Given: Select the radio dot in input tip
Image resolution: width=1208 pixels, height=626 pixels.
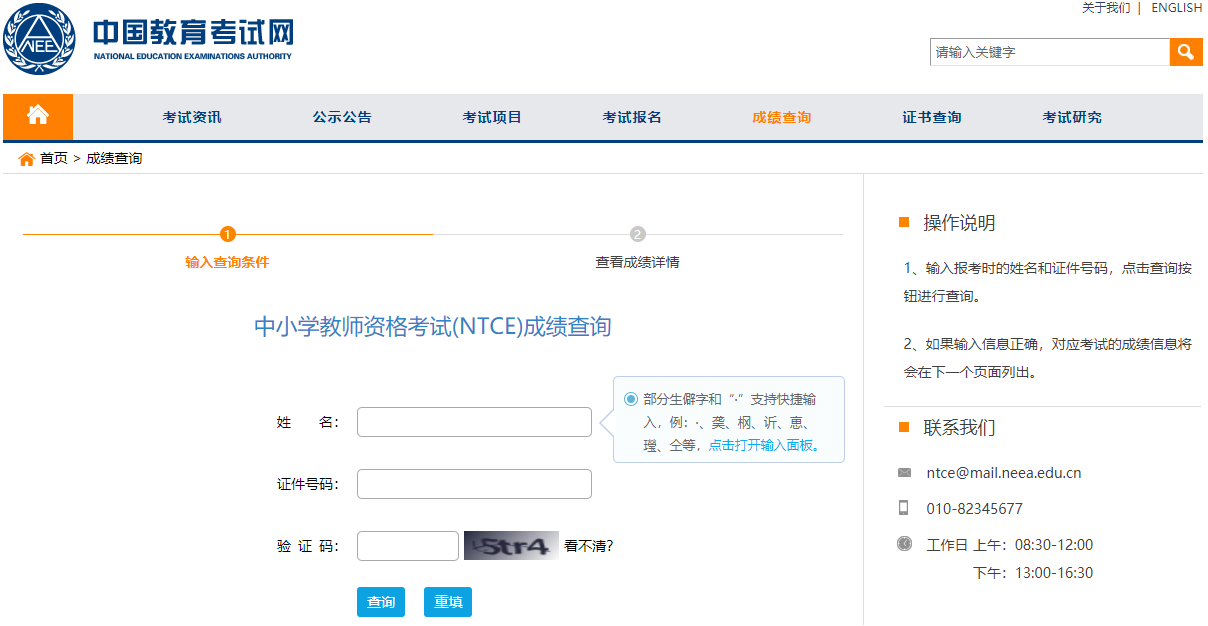Looking at the screenshot, I should coord(631,399).
